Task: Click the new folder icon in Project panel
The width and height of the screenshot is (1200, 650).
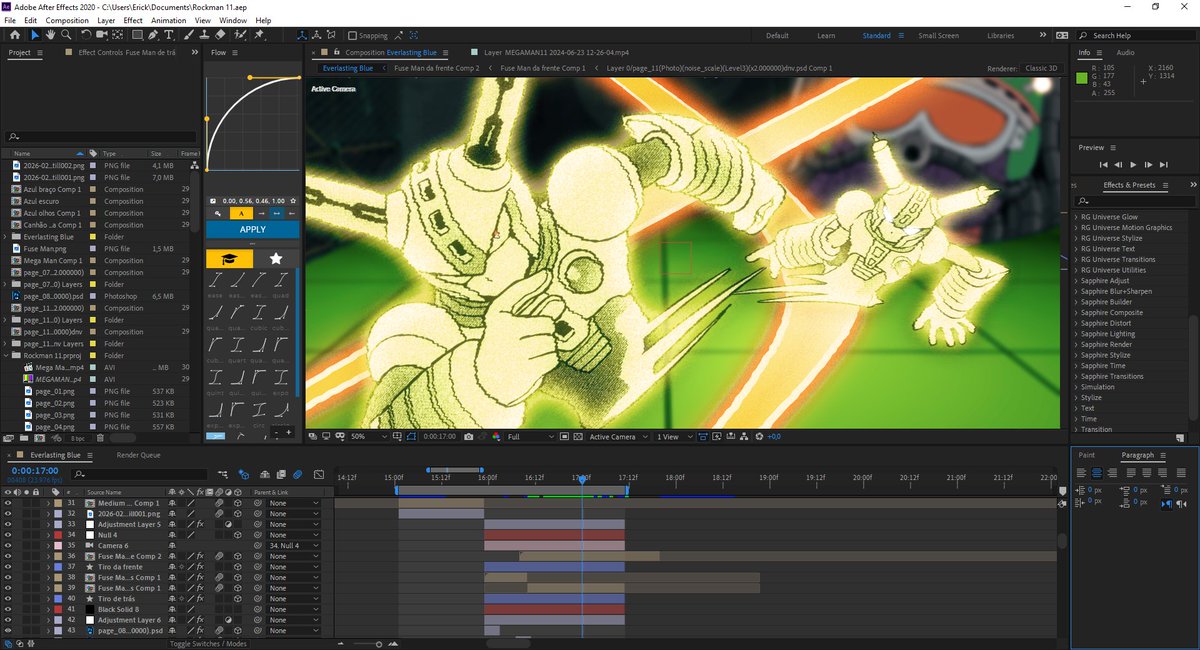Action: [24, 438]
